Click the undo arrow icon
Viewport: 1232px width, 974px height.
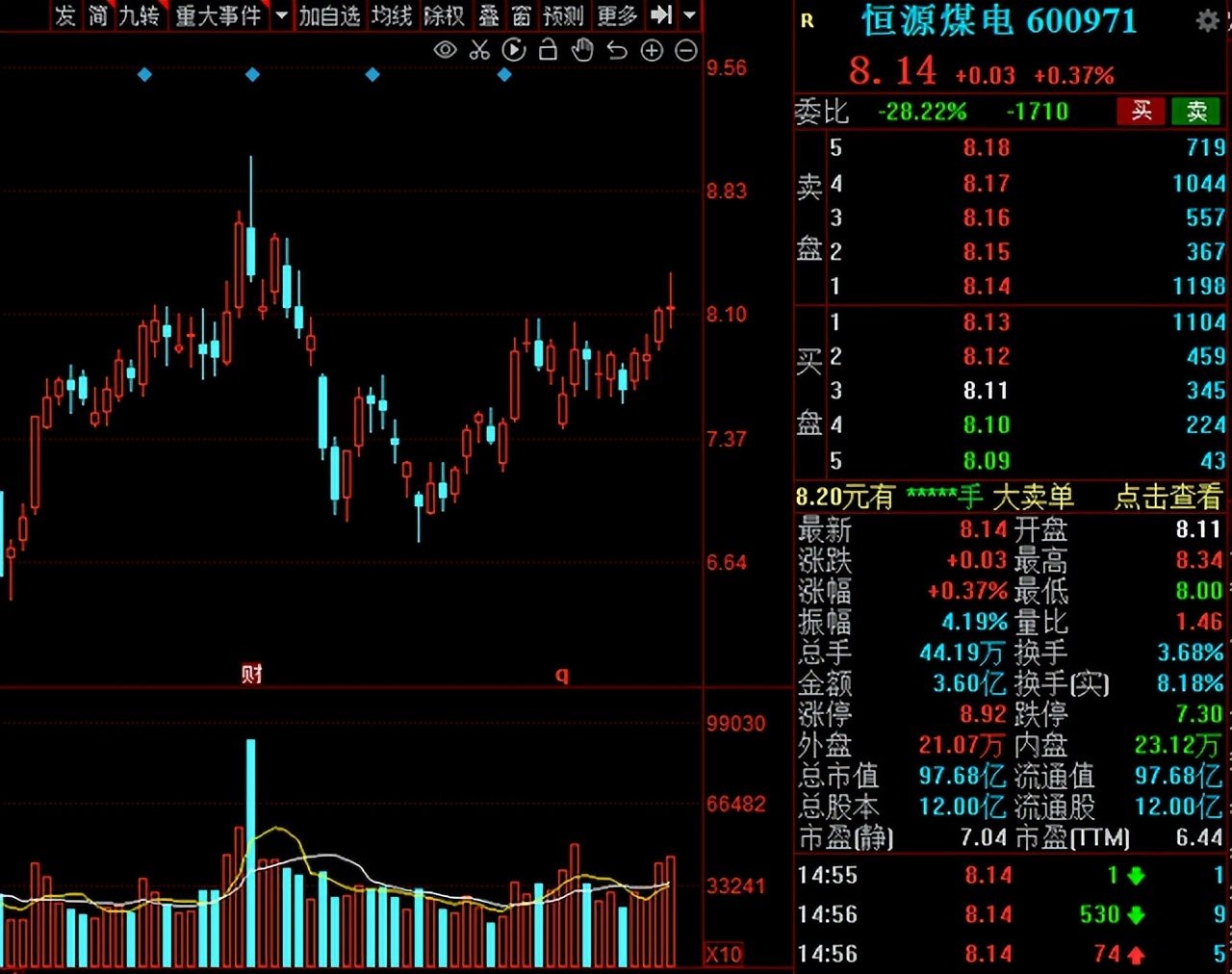pos(617,50)
